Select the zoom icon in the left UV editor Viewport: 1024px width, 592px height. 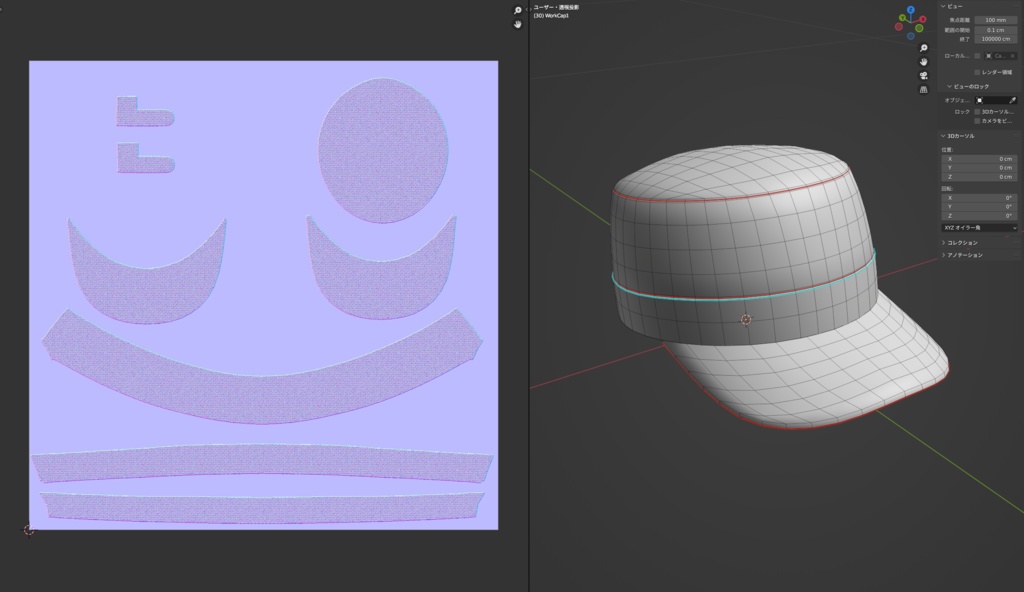pyautogui.click(x=517, y=10)
